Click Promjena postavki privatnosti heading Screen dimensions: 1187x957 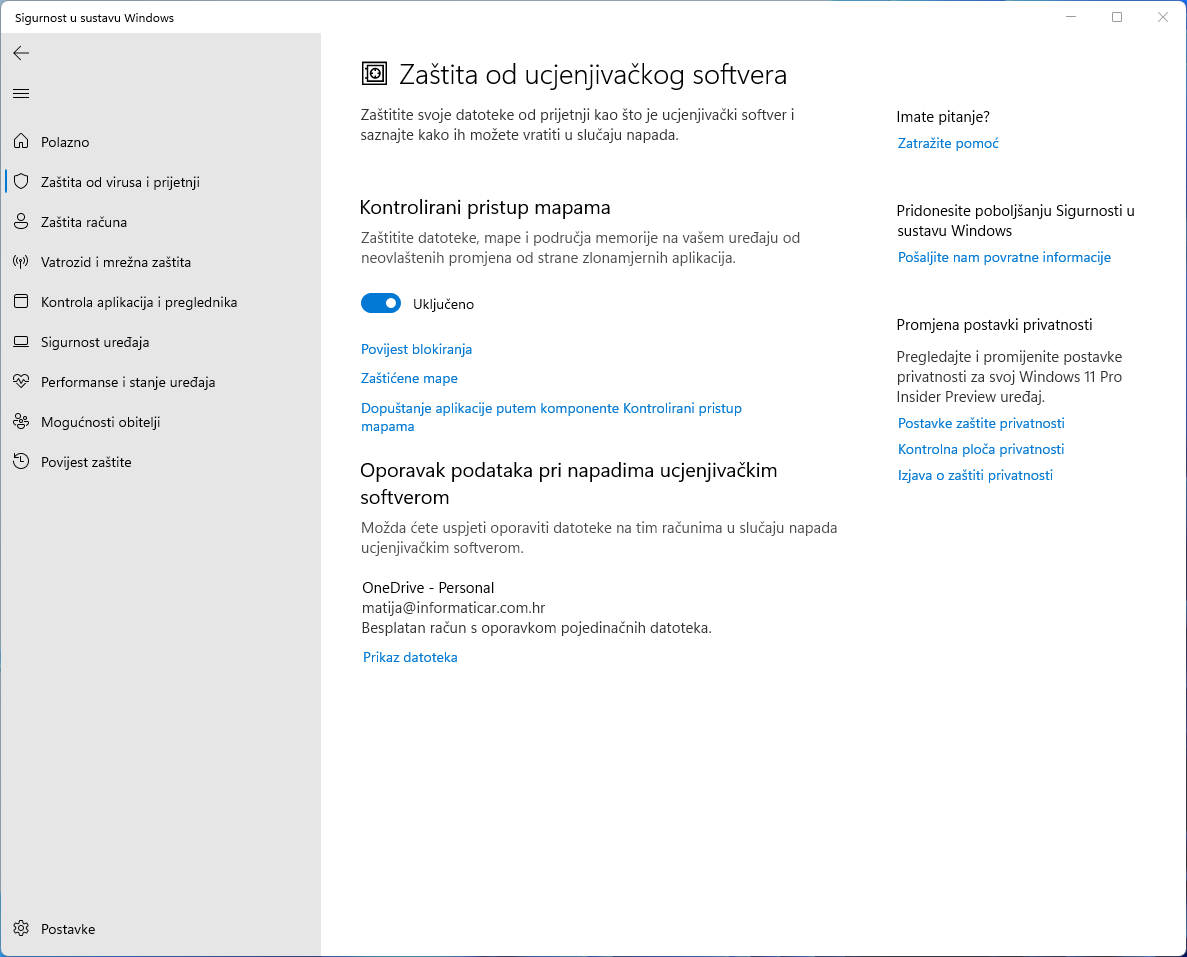pyautogui.click(x=994, y=325)
